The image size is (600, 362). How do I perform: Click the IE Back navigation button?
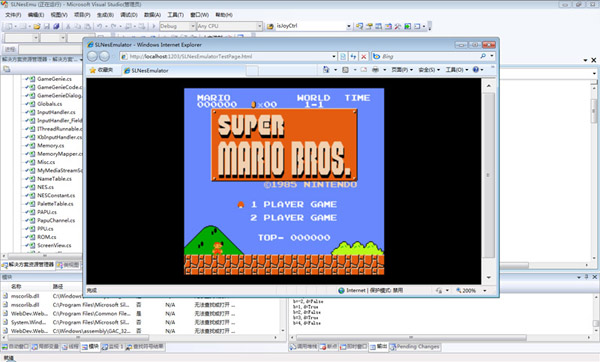[x=93, y=56]
